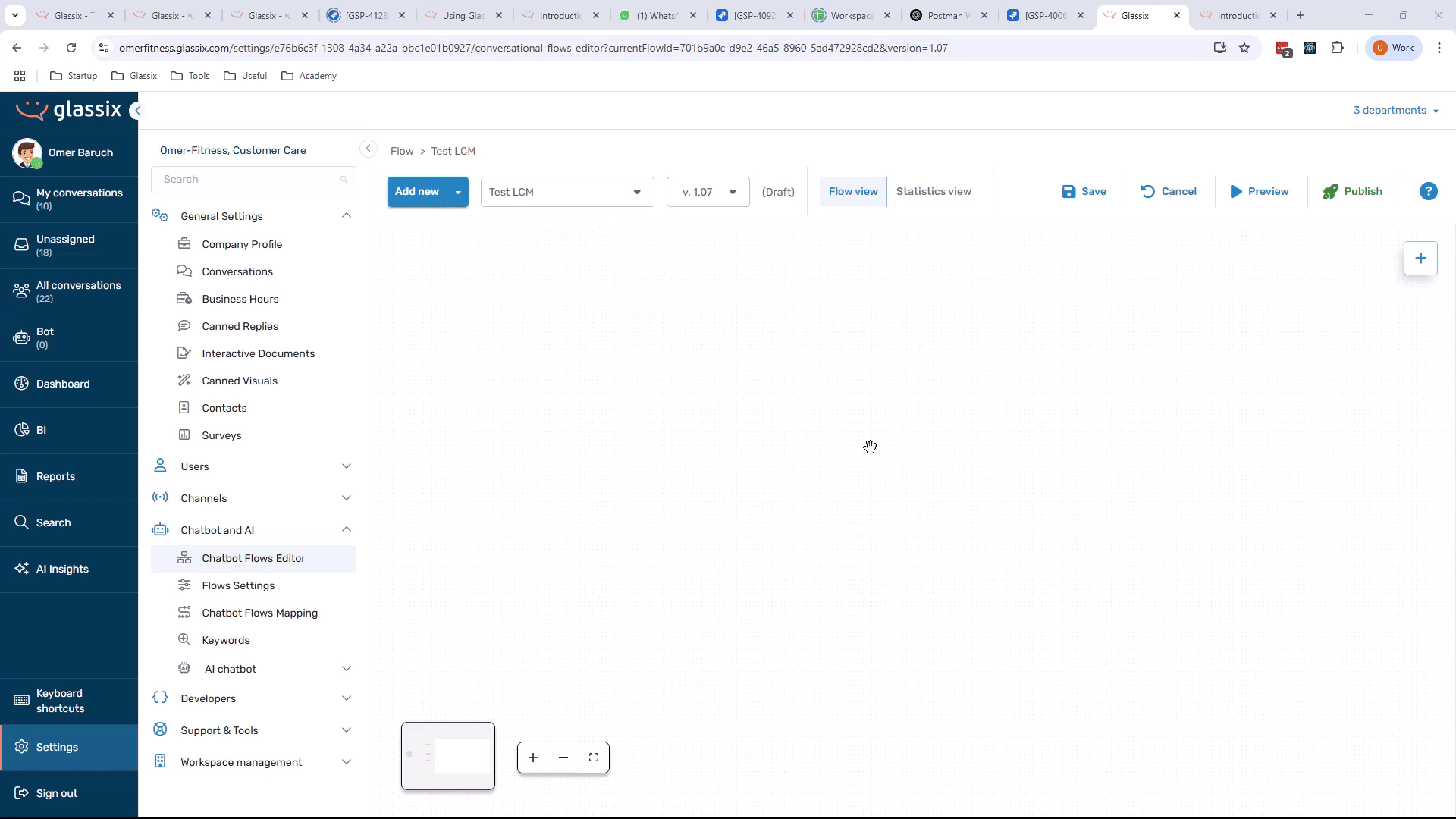This screenshot has height=819, width=1456.
Task: Open Test LCM flow dropdown
Action: click(x=567, y=192)
